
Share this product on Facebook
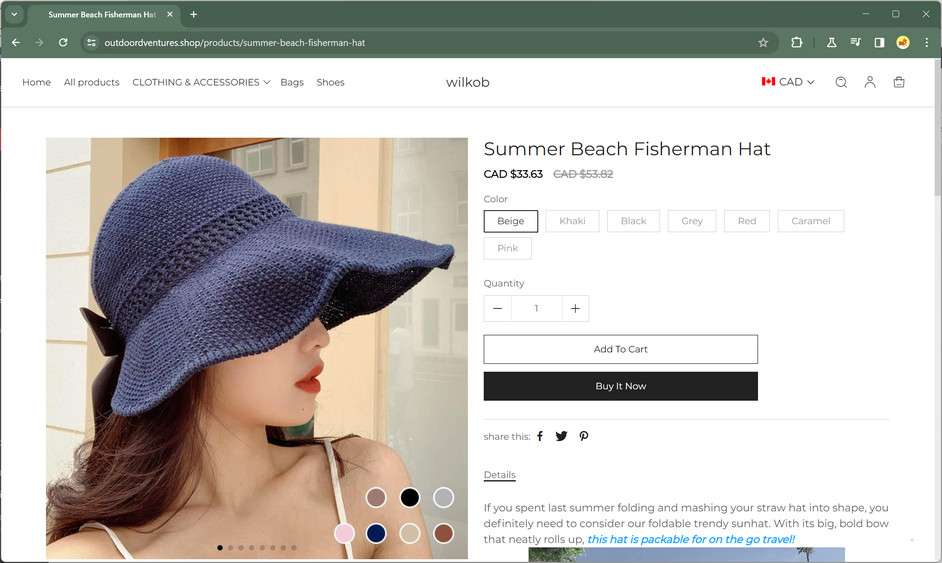[540, 436]
